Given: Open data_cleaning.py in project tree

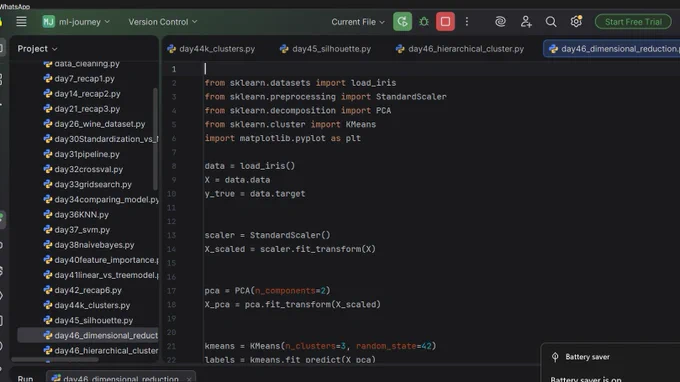Looking at the screenshot, I should [87, 64].
